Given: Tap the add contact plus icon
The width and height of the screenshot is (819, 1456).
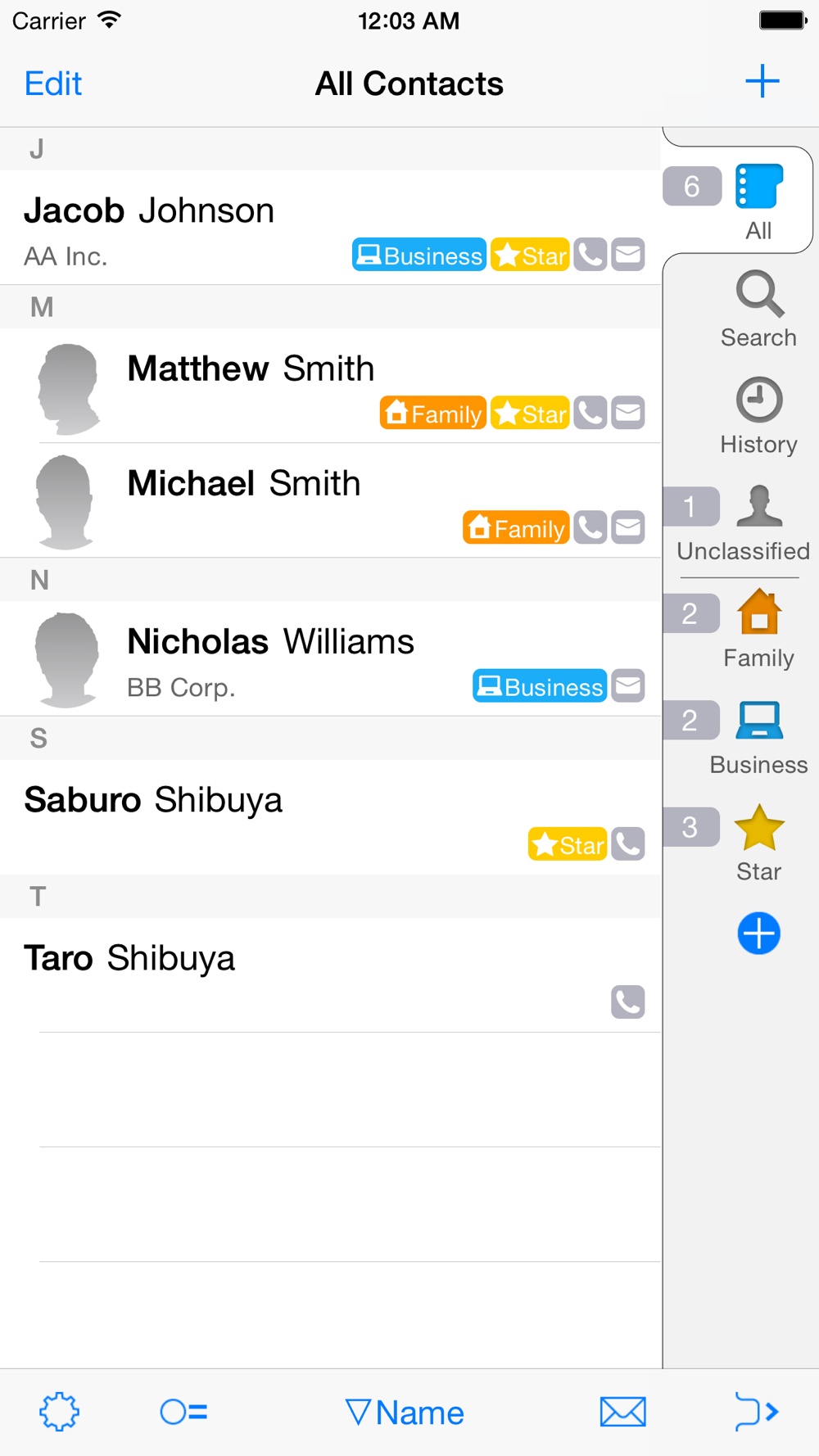Looking at the screenshot, I should point(762,82).
